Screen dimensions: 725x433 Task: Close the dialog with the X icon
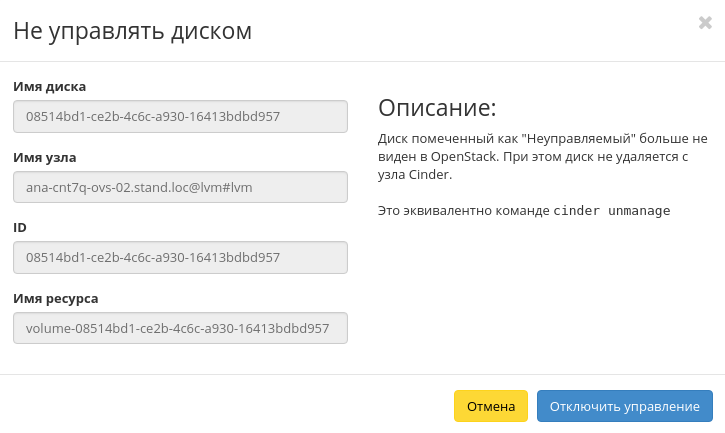tap(705, 23)
